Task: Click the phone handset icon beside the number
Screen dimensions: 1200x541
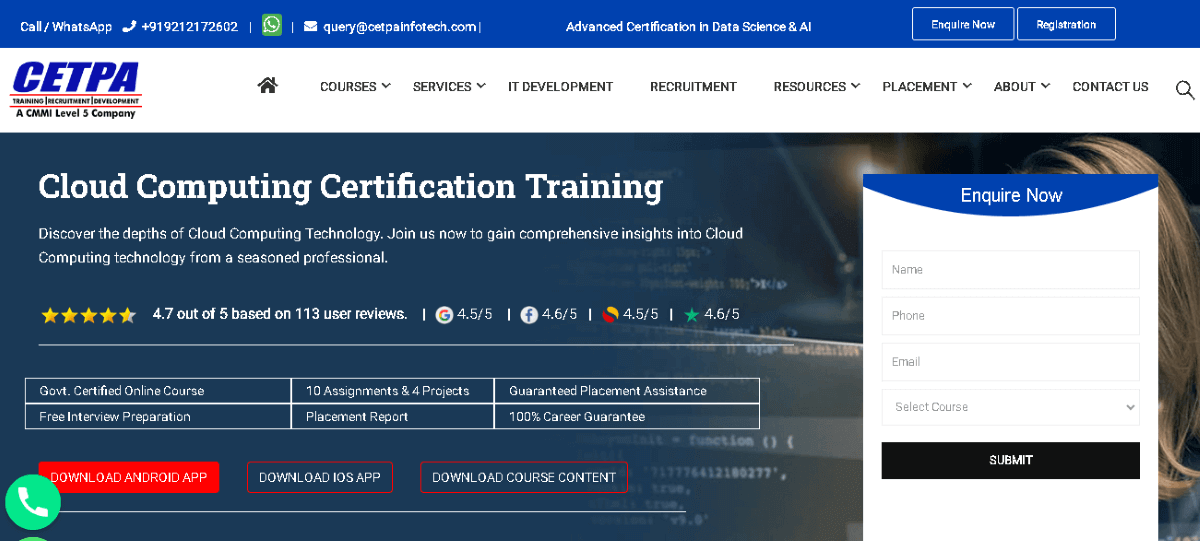Action: pos(129,26)
